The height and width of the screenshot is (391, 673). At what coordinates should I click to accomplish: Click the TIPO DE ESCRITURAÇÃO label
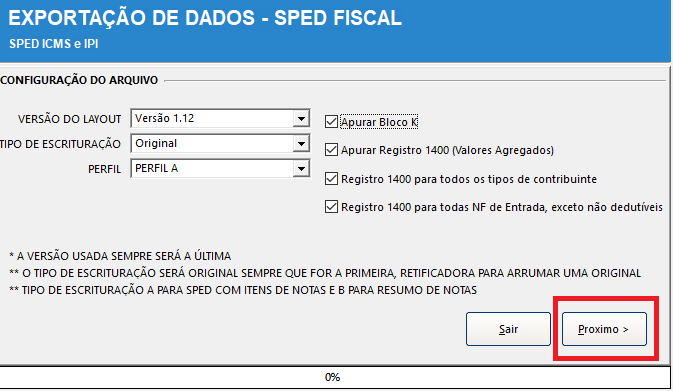pyautogui.click(x=60, y=144)
